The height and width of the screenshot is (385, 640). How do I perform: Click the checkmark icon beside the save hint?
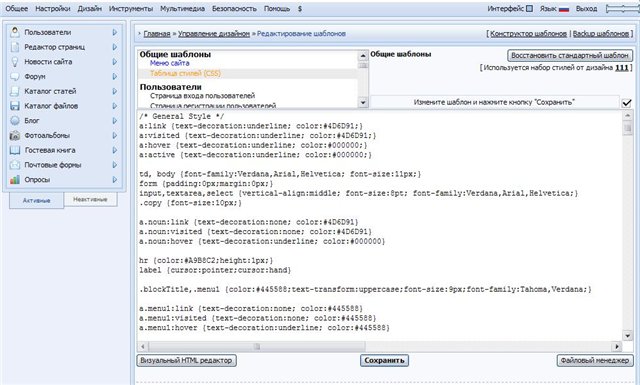(x=627, y=103)
